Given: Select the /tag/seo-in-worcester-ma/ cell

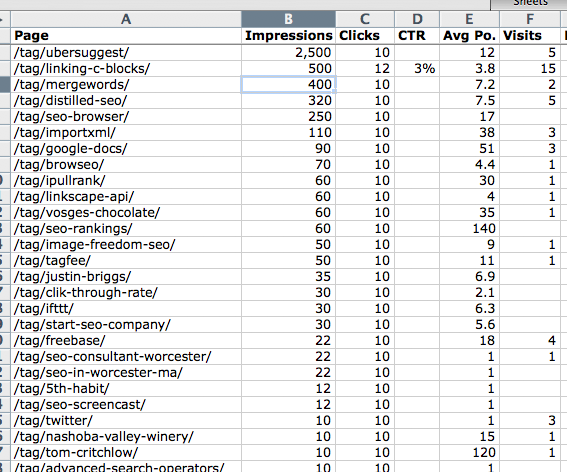Looking at the screenshot, I should pyautogui.click(x=126, y=373).
